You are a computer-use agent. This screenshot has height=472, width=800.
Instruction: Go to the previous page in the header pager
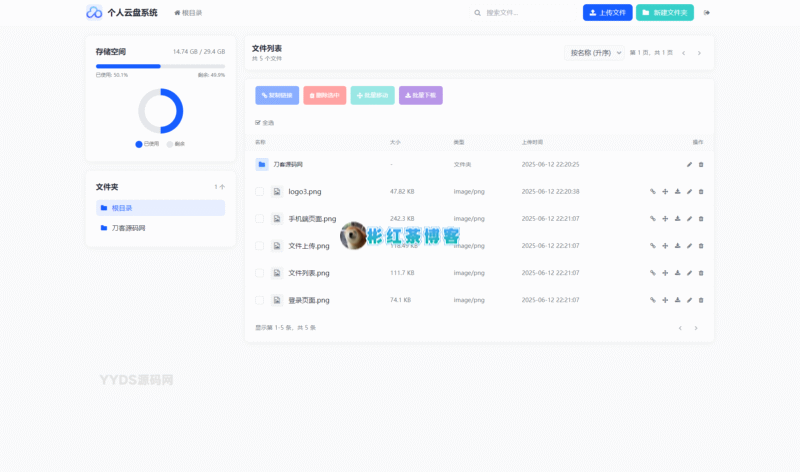click(x=684, y=53)
